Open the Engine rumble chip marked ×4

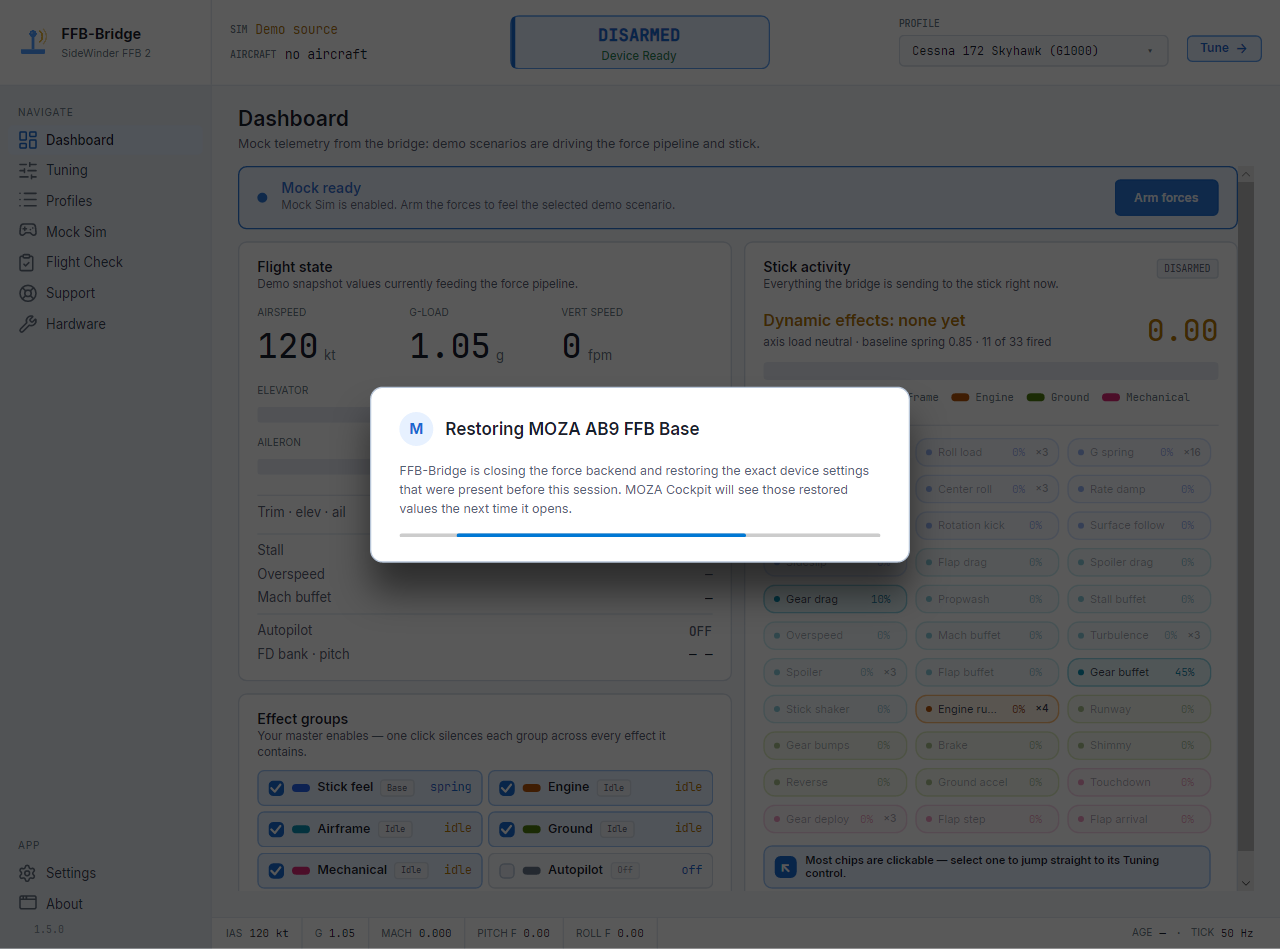coord(987,709)
